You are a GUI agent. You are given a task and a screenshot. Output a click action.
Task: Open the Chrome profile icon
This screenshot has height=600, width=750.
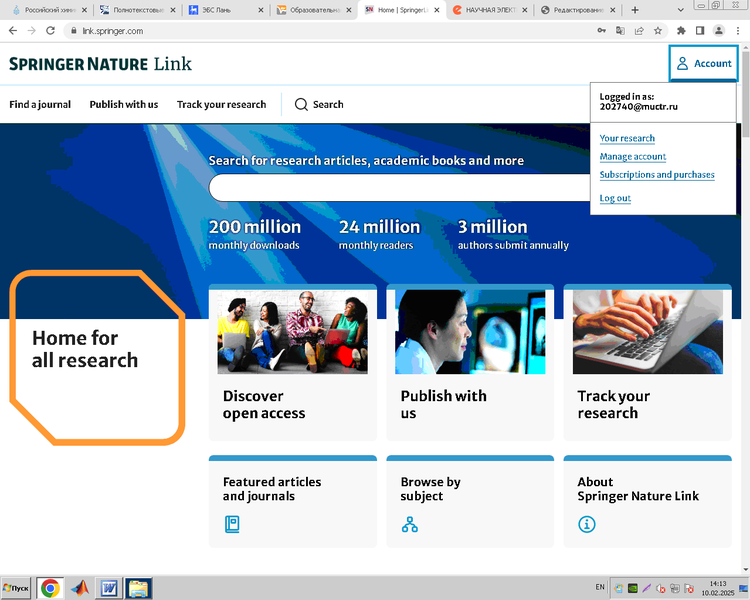(718, 31)
